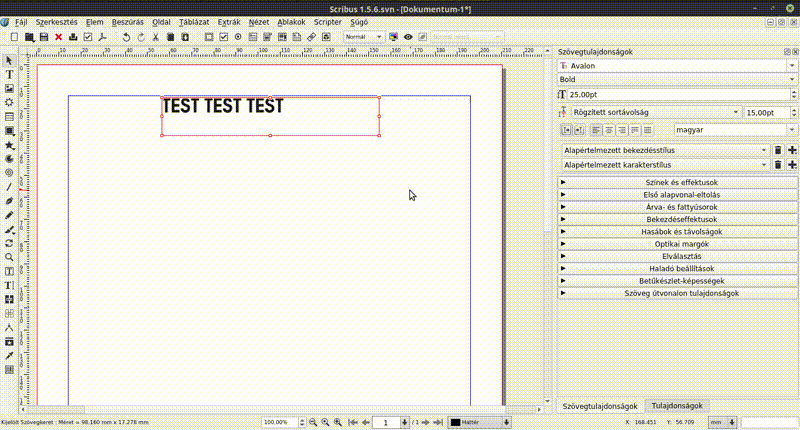Toggle center text alignment
Image resolution: width=800 pixels, height=430 pixels.
pos(608,130)
